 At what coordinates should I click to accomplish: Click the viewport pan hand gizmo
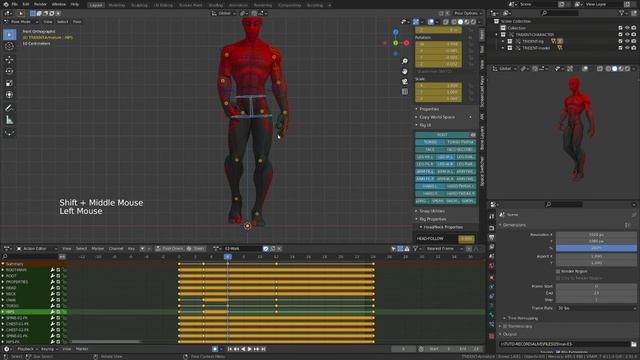coord(404,71)
